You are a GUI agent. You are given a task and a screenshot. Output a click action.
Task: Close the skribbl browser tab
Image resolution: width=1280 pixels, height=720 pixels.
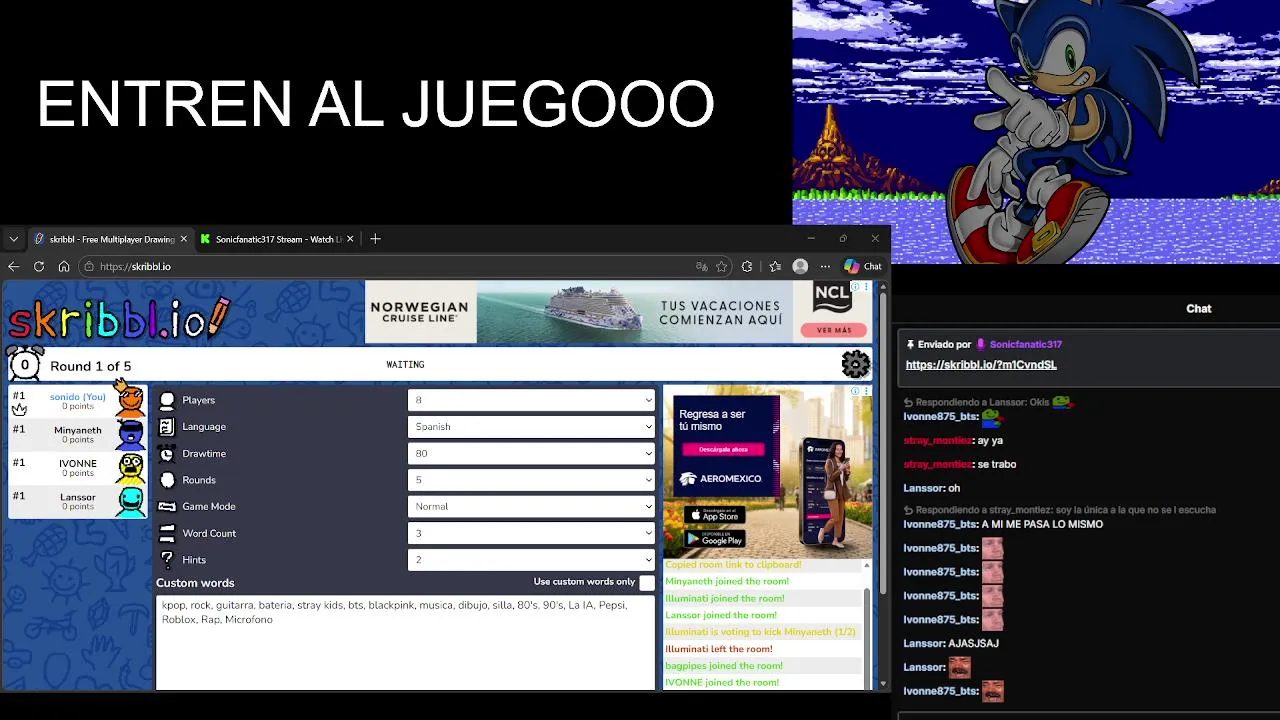click(184, 239)
